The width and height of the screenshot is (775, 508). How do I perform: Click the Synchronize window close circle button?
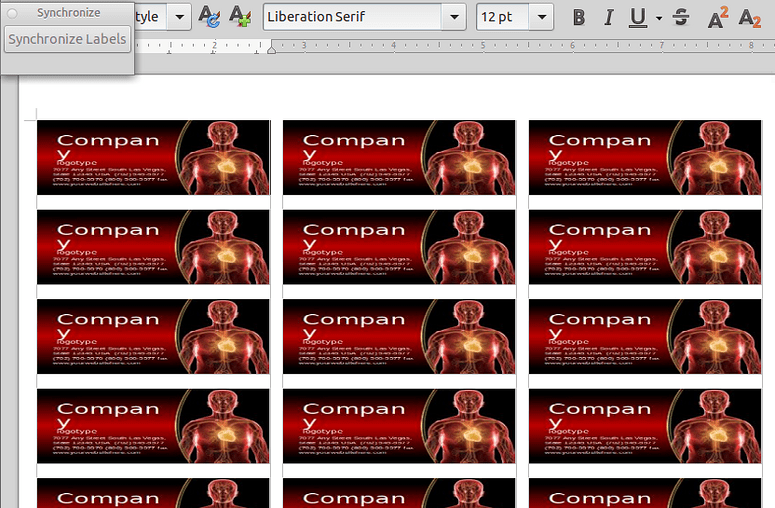pos(12,13)
